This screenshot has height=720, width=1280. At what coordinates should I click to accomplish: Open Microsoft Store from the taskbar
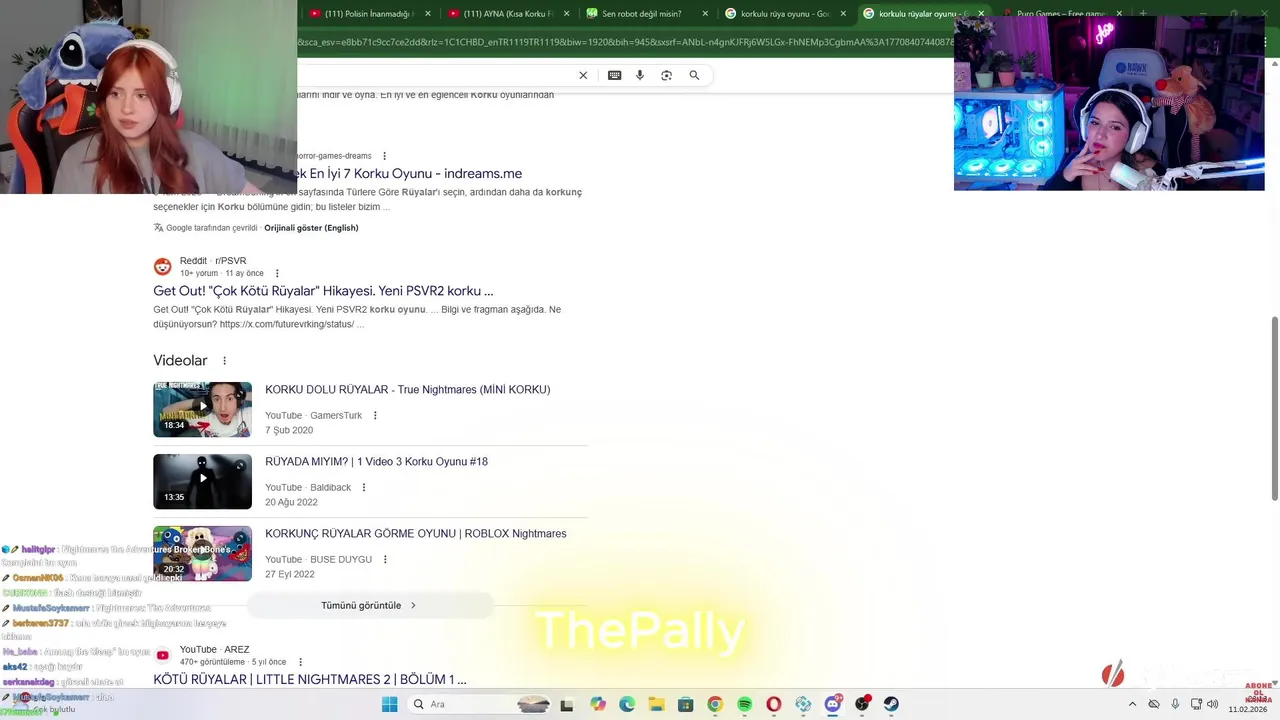(685, 704)
